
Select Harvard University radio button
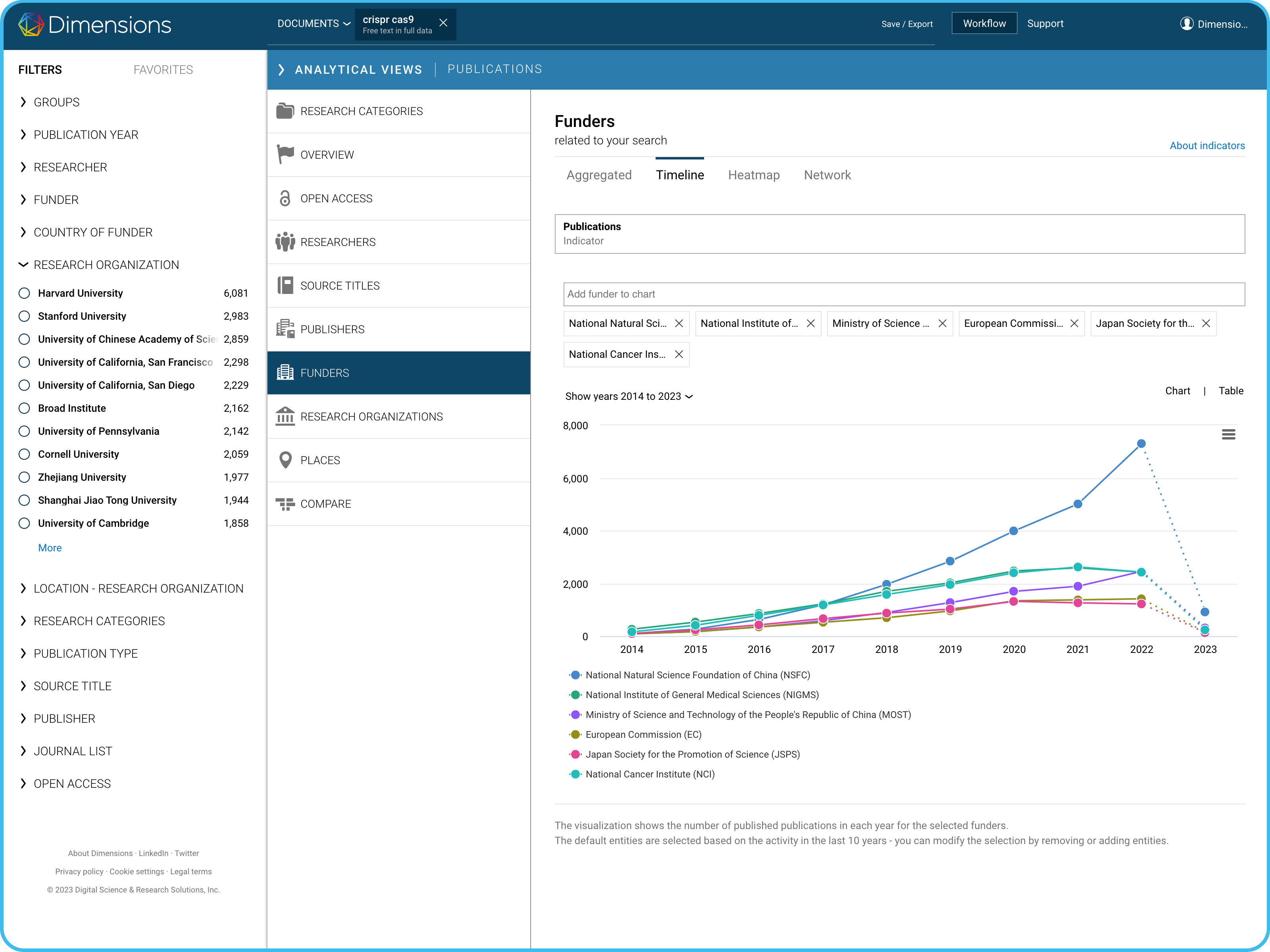click(x=24, y=293)
